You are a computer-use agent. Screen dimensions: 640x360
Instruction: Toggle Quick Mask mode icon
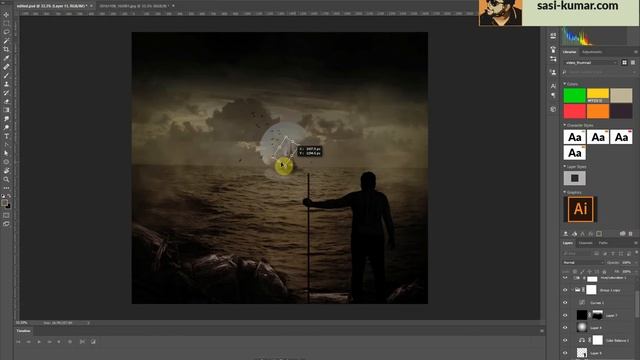[x=6, y=215]
